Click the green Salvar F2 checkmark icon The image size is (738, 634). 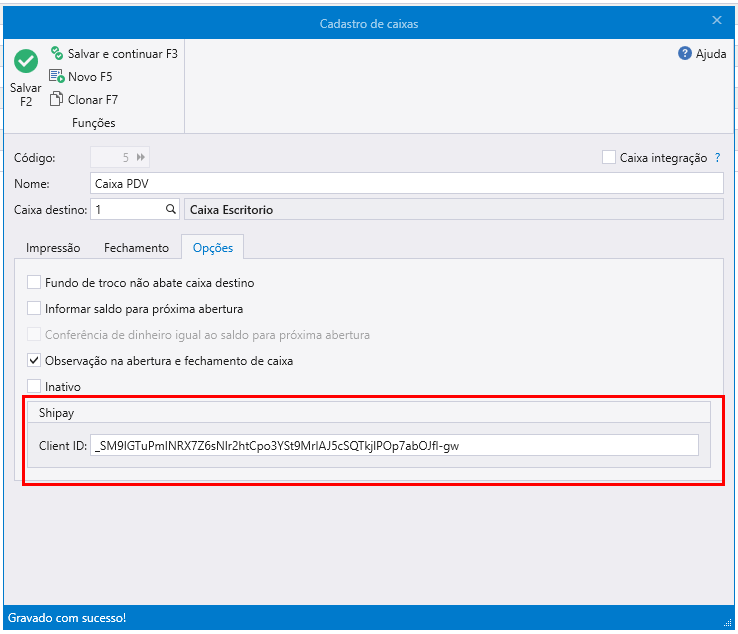26,61
